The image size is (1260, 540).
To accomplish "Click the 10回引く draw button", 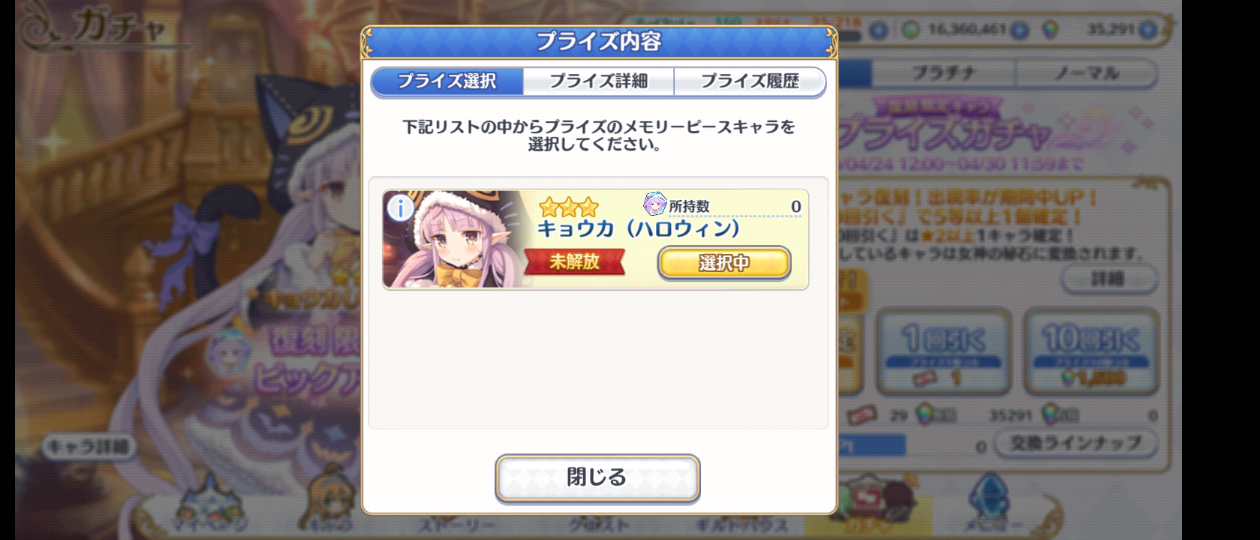I will pos(1091,350).
